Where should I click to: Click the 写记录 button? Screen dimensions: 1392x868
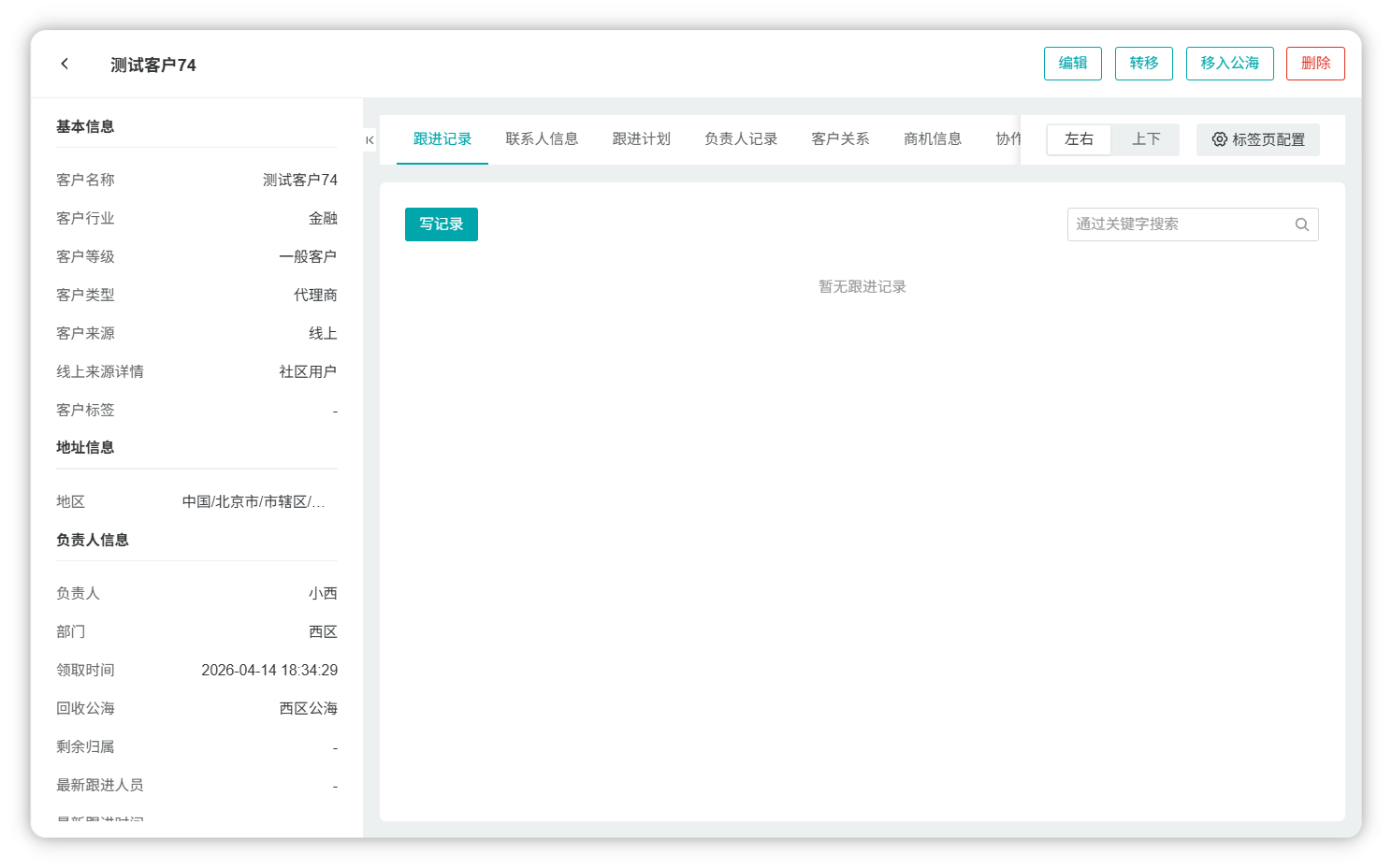pos(442,224)
